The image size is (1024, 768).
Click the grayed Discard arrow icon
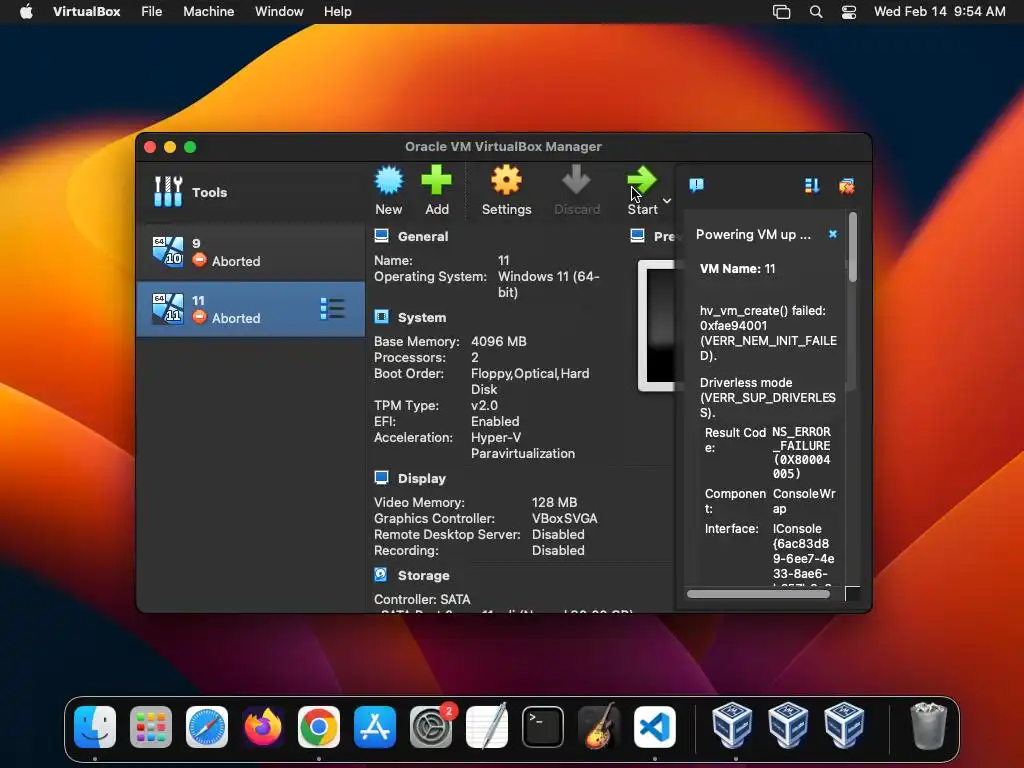[576, 181]
